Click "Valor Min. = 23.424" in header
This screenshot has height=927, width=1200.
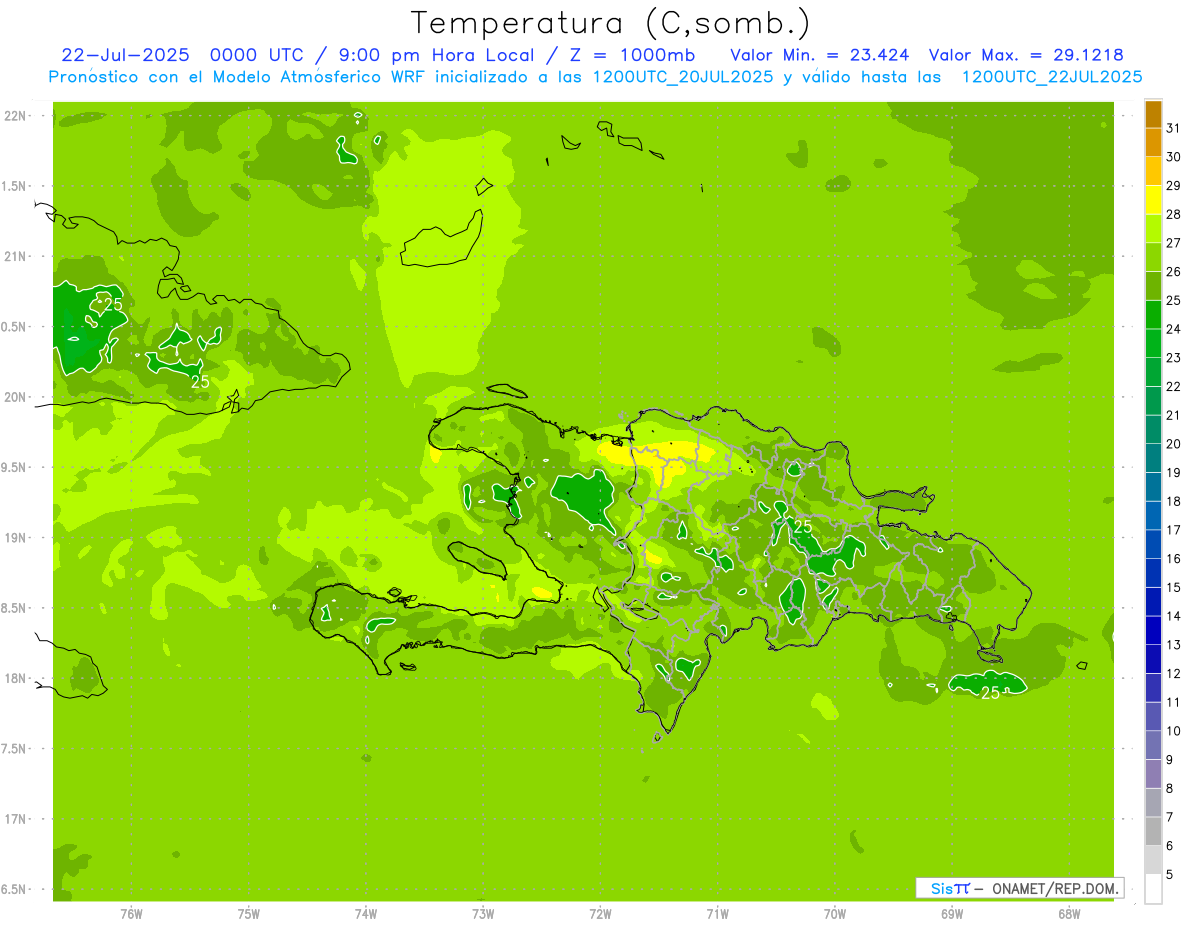coord(819,55)
